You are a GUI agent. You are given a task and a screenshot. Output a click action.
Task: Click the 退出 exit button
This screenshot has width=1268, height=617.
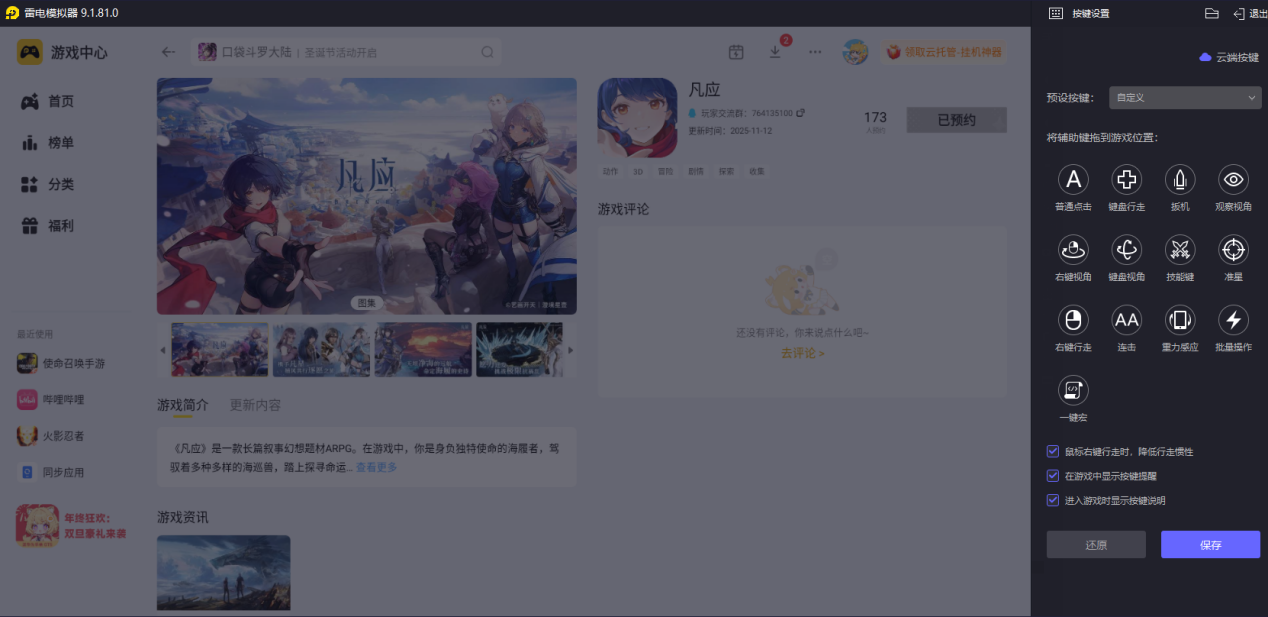1250,13
